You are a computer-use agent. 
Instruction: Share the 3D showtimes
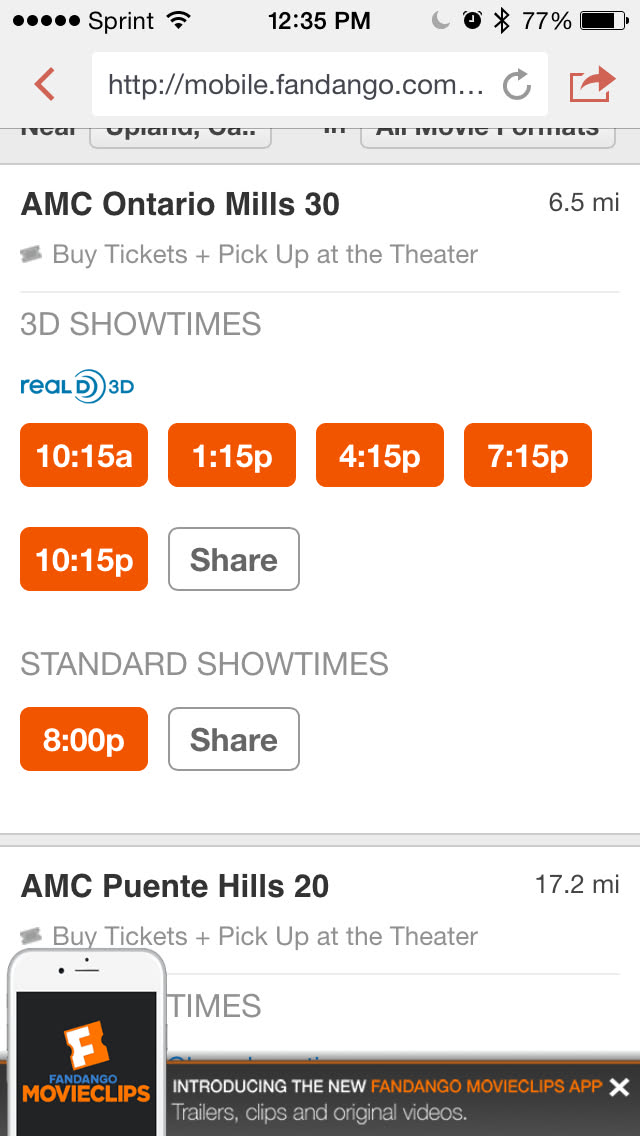(x=234, y=559)
